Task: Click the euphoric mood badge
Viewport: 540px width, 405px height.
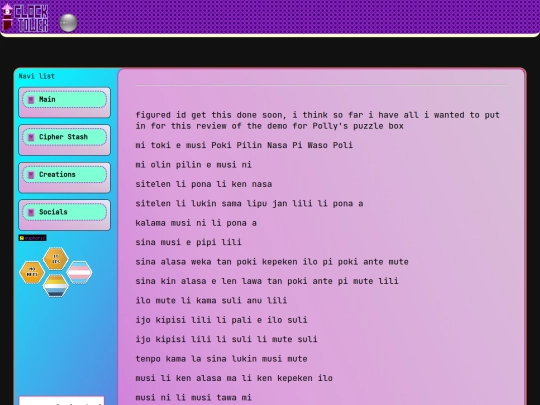Action: (32, 238)
